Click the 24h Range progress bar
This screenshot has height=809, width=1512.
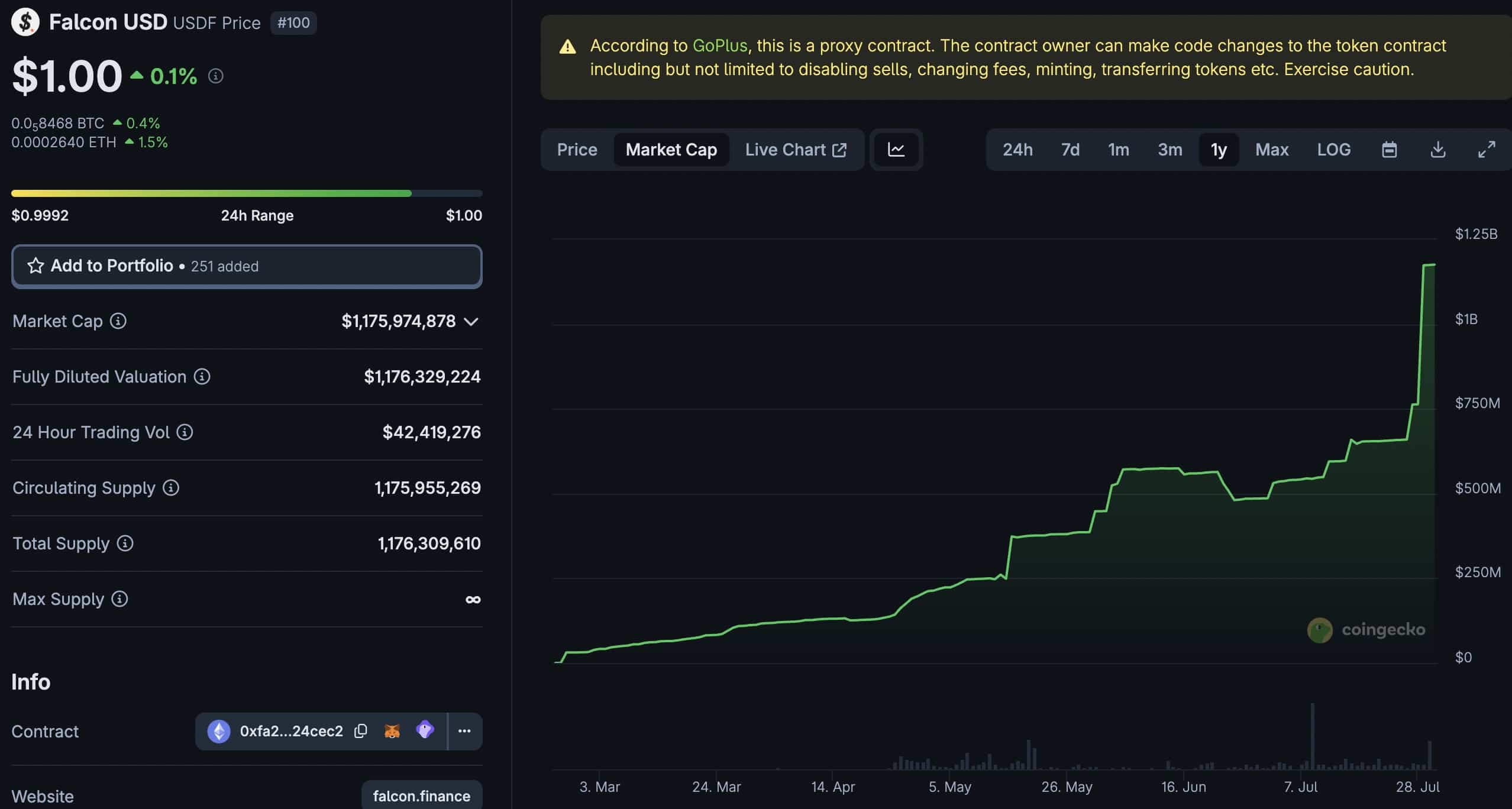pyautogui.click(x=247, y=193)
